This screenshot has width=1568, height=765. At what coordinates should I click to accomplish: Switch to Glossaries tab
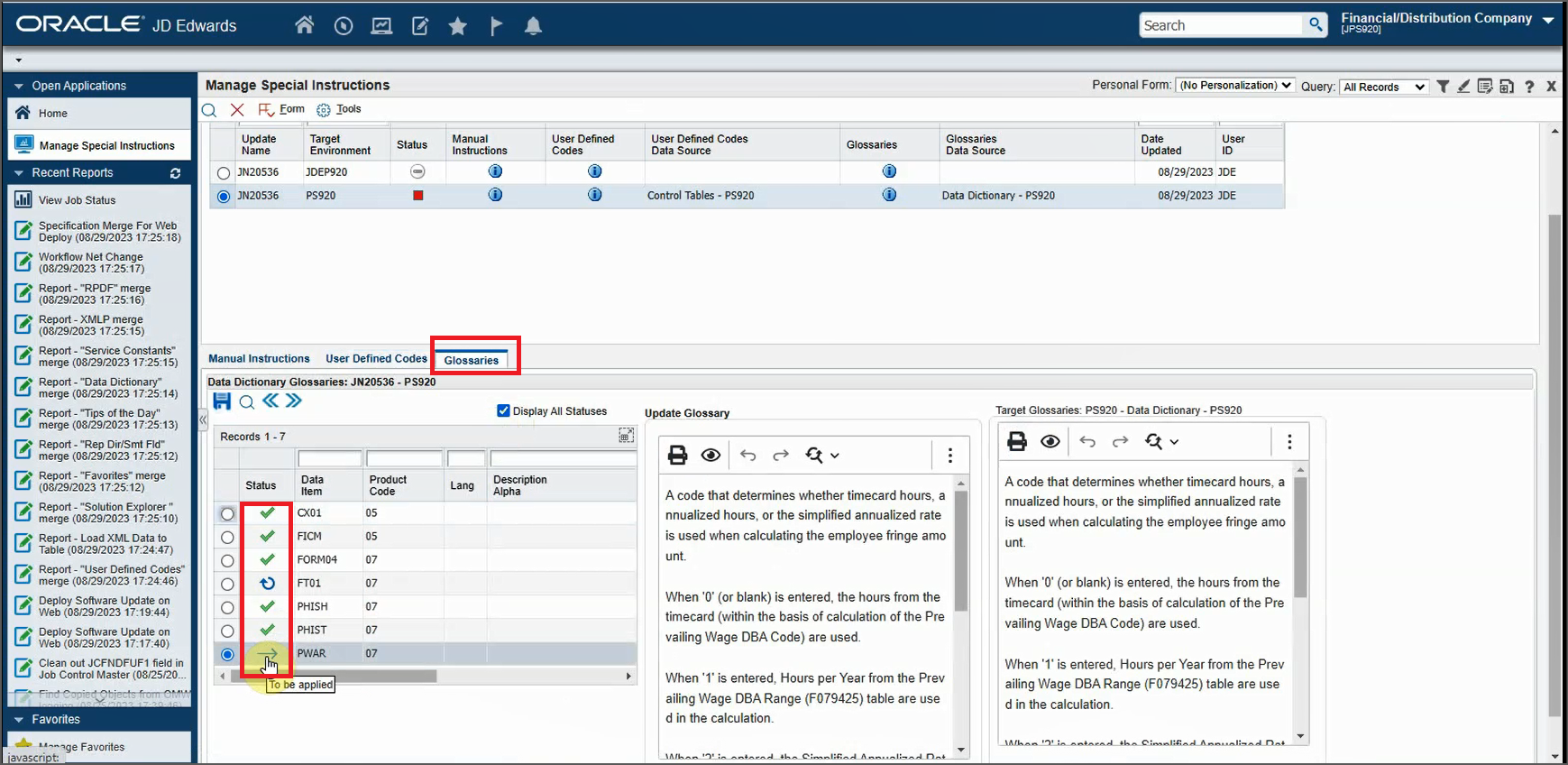pyautogui.click(x=472, y=361)
